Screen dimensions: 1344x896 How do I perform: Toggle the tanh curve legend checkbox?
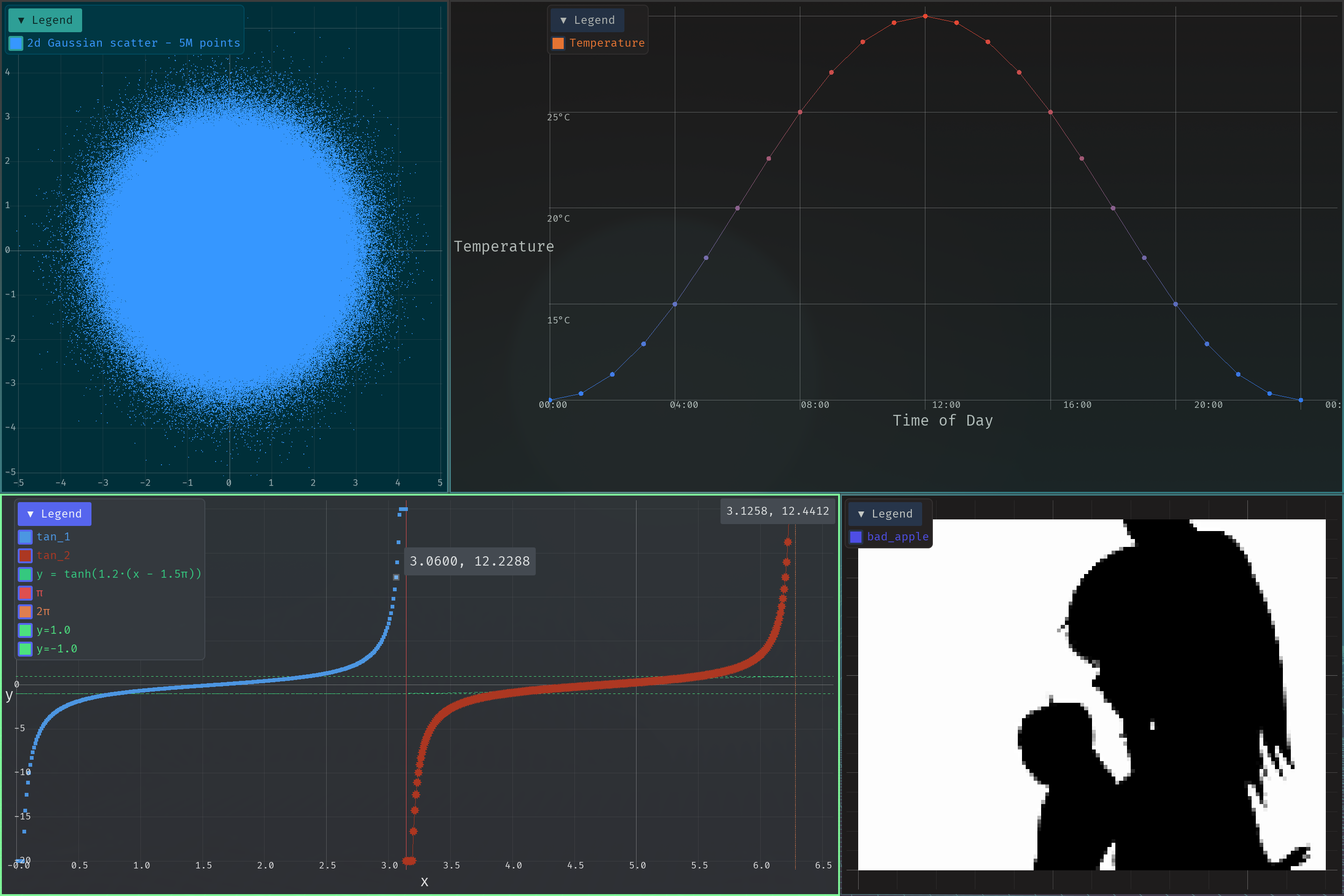pyautogui.click(x=25, y=574)
